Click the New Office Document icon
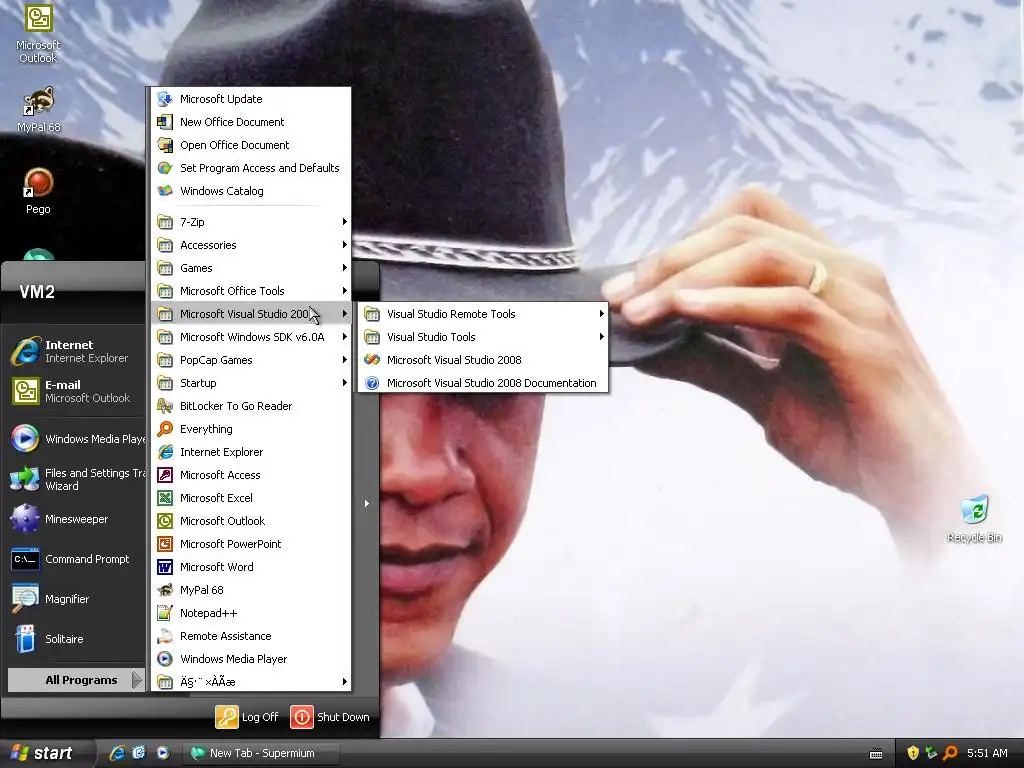 [x=165, y=122]
